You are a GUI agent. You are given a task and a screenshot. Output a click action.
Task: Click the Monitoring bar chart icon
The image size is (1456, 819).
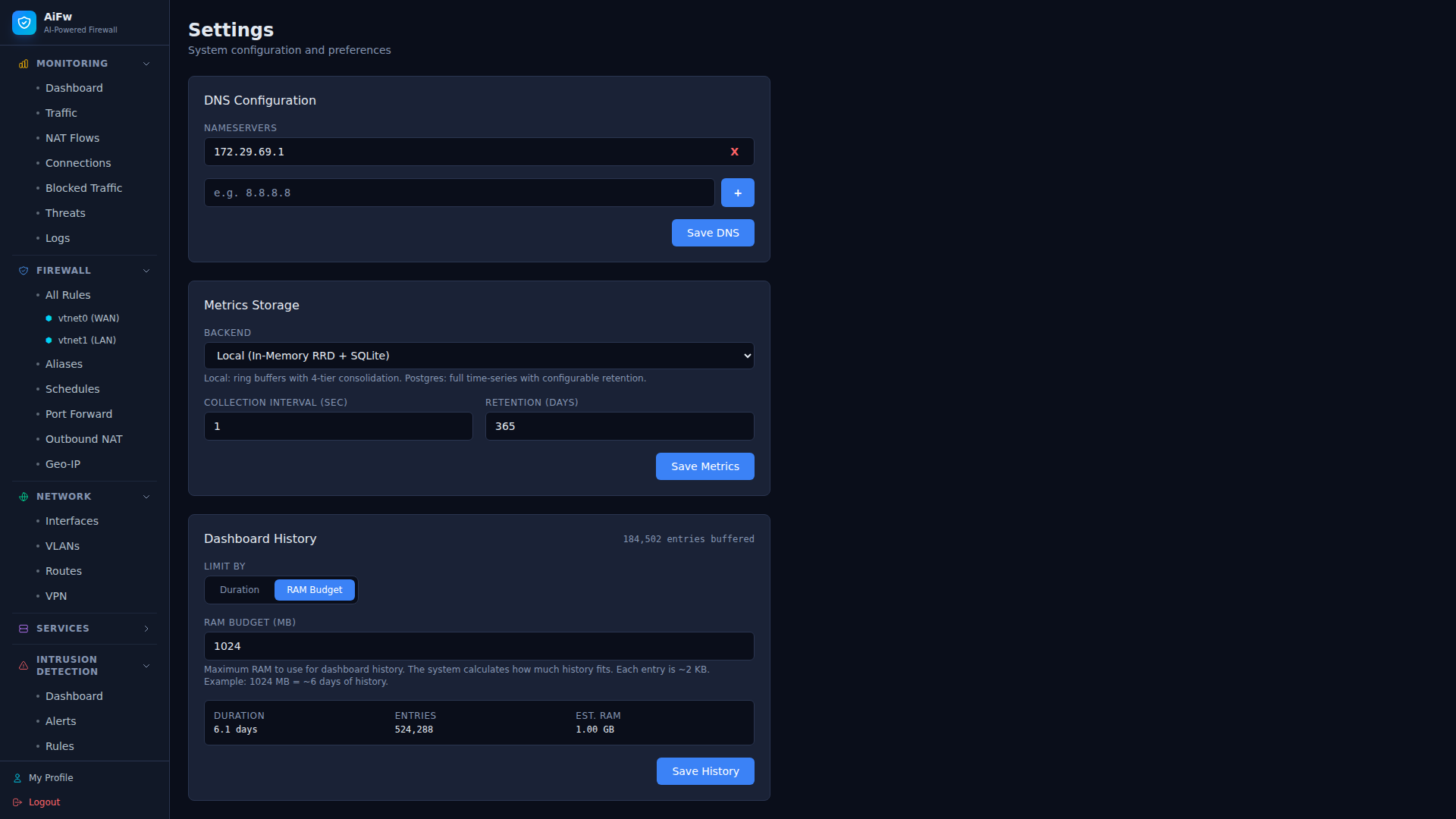click(24, 64)
